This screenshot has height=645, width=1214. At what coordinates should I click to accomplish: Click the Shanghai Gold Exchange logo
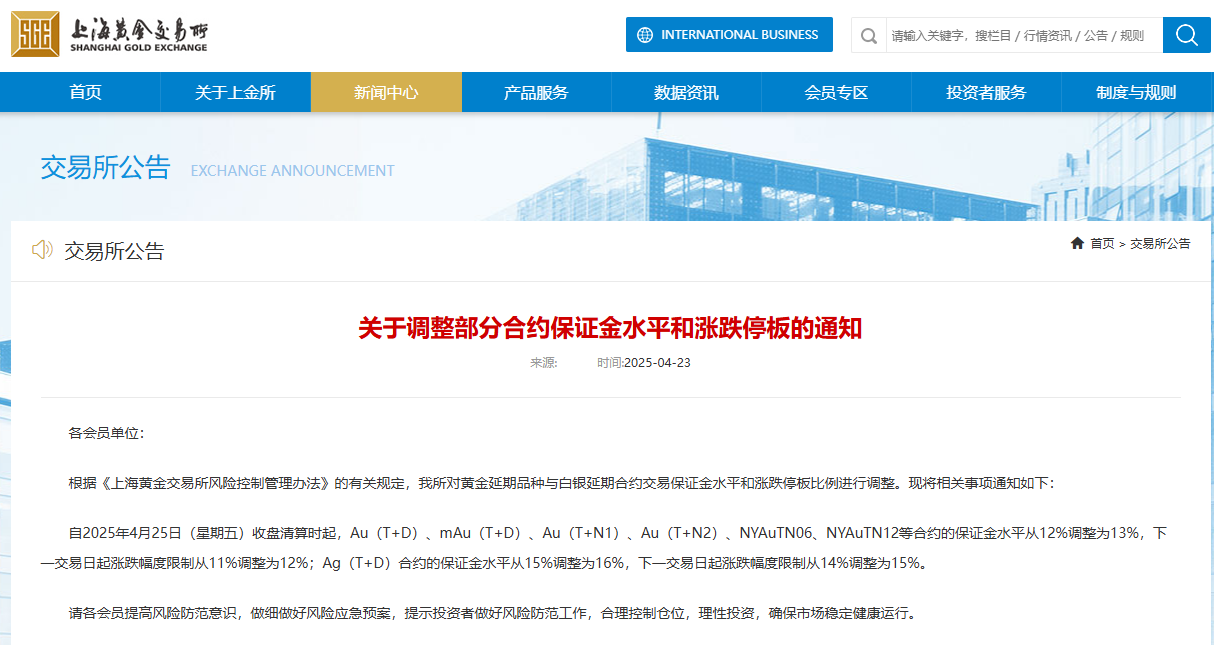110,35
